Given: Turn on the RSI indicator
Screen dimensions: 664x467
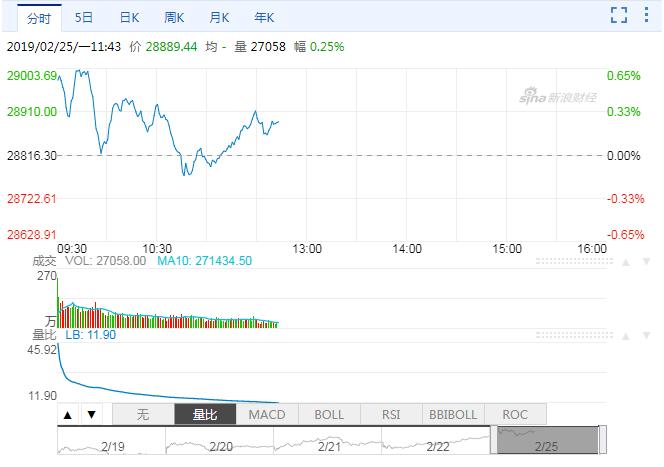Looking at the screenshot, I should (391, 414).
